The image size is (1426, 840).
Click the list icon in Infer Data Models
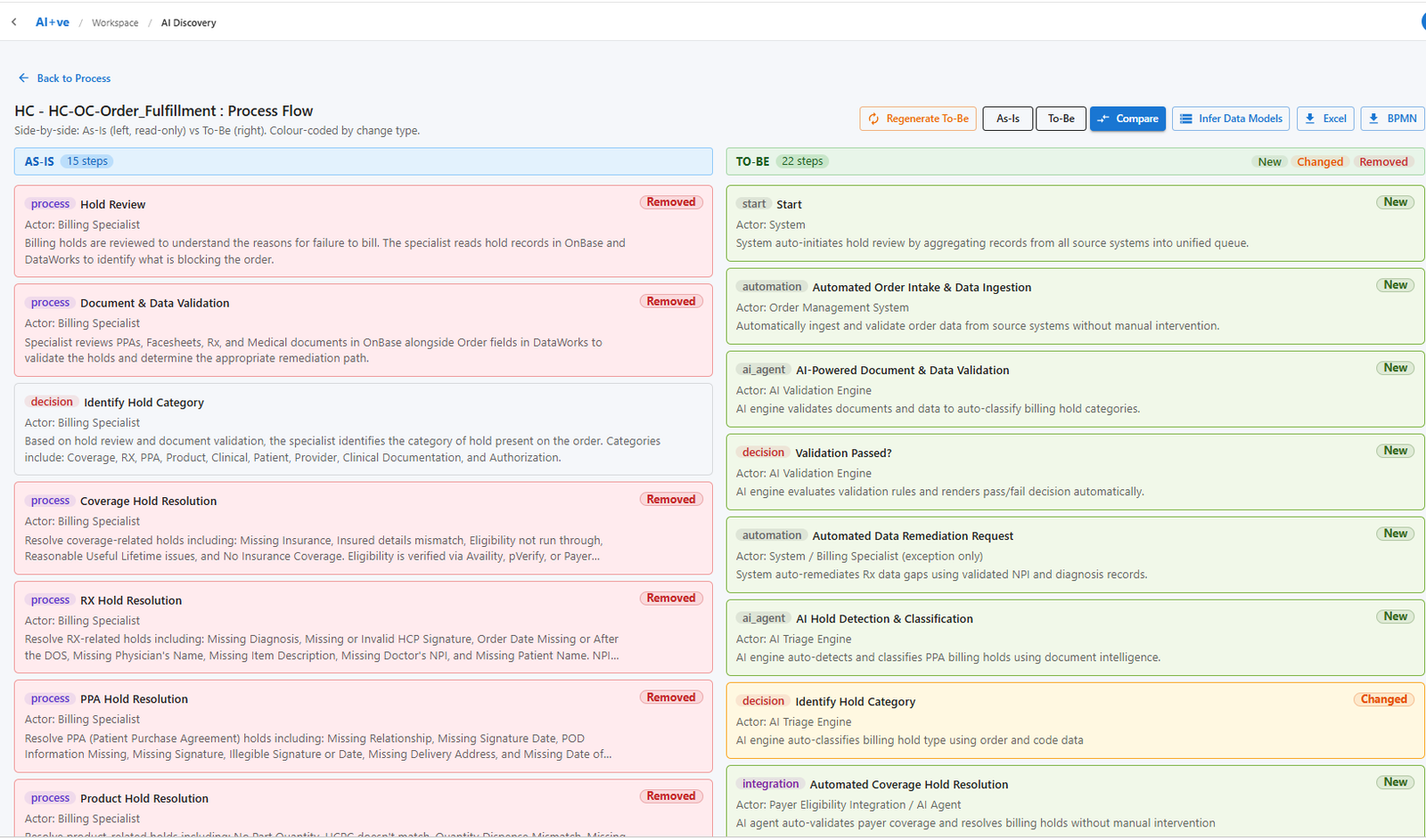tap(1186, 118)
